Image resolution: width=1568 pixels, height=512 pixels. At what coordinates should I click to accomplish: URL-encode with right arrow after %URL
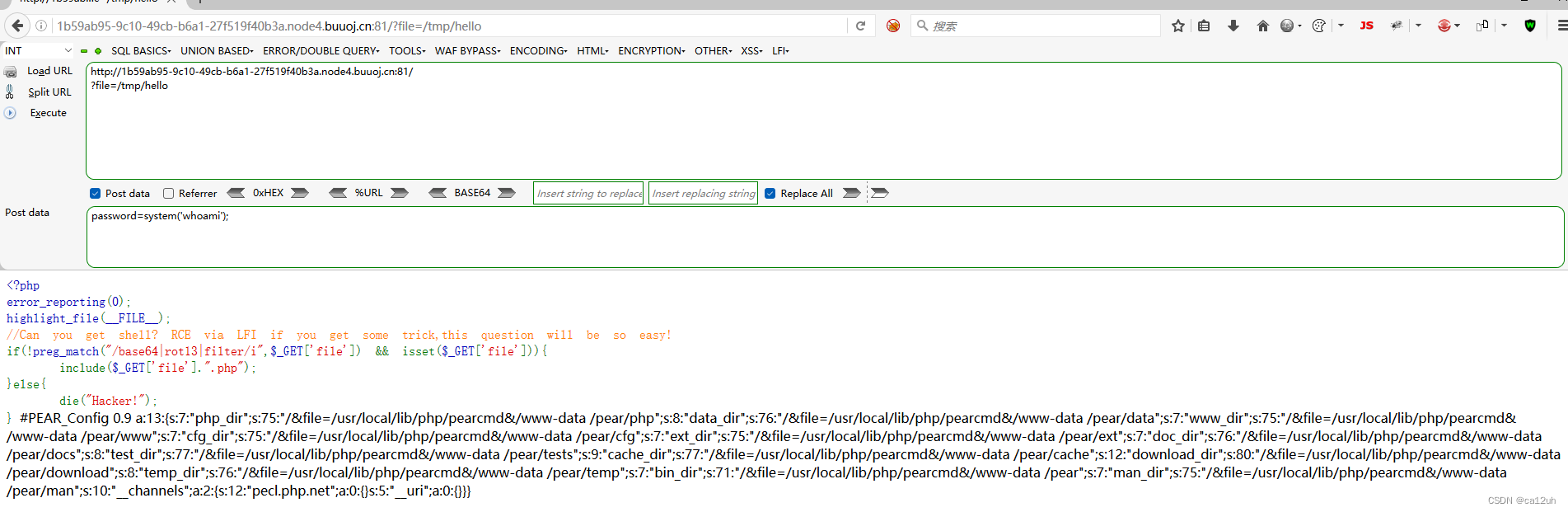click(400, 193)
